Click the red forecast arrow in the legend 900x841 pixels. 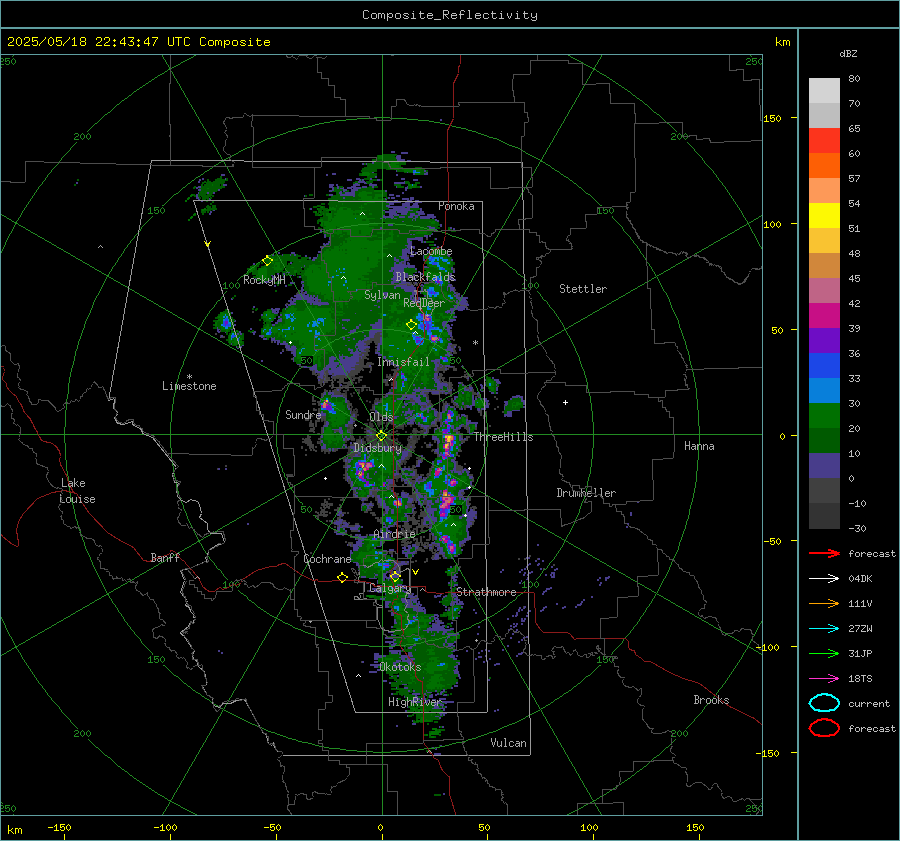point(824,553)
